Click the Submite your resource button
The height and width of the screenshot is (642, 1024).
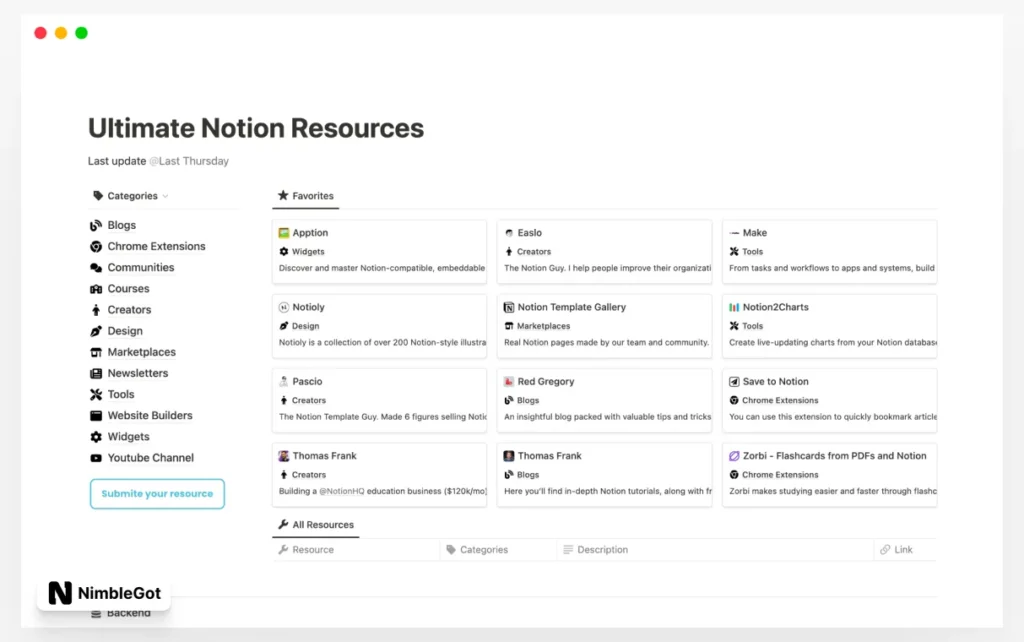pos(157,494)
